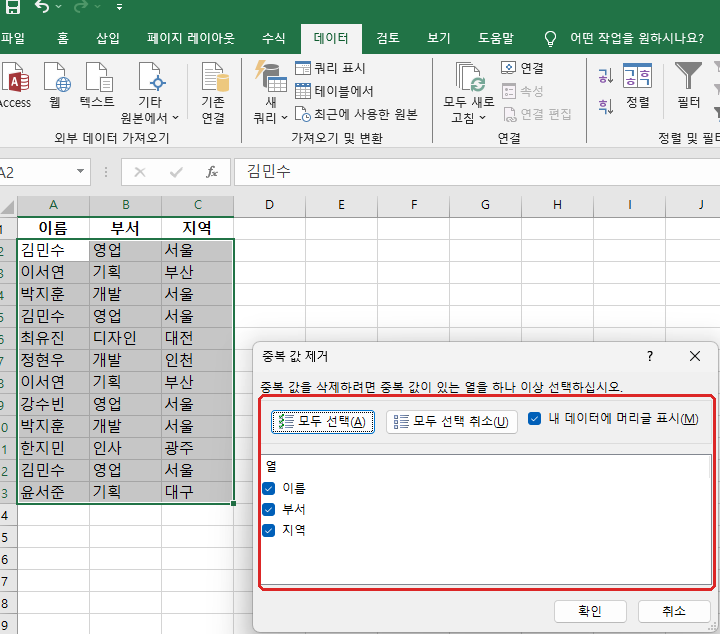Screen dimensions: 720x634
Task: Open the 보기 ribbon tab
Action: (x=439, y=38)
